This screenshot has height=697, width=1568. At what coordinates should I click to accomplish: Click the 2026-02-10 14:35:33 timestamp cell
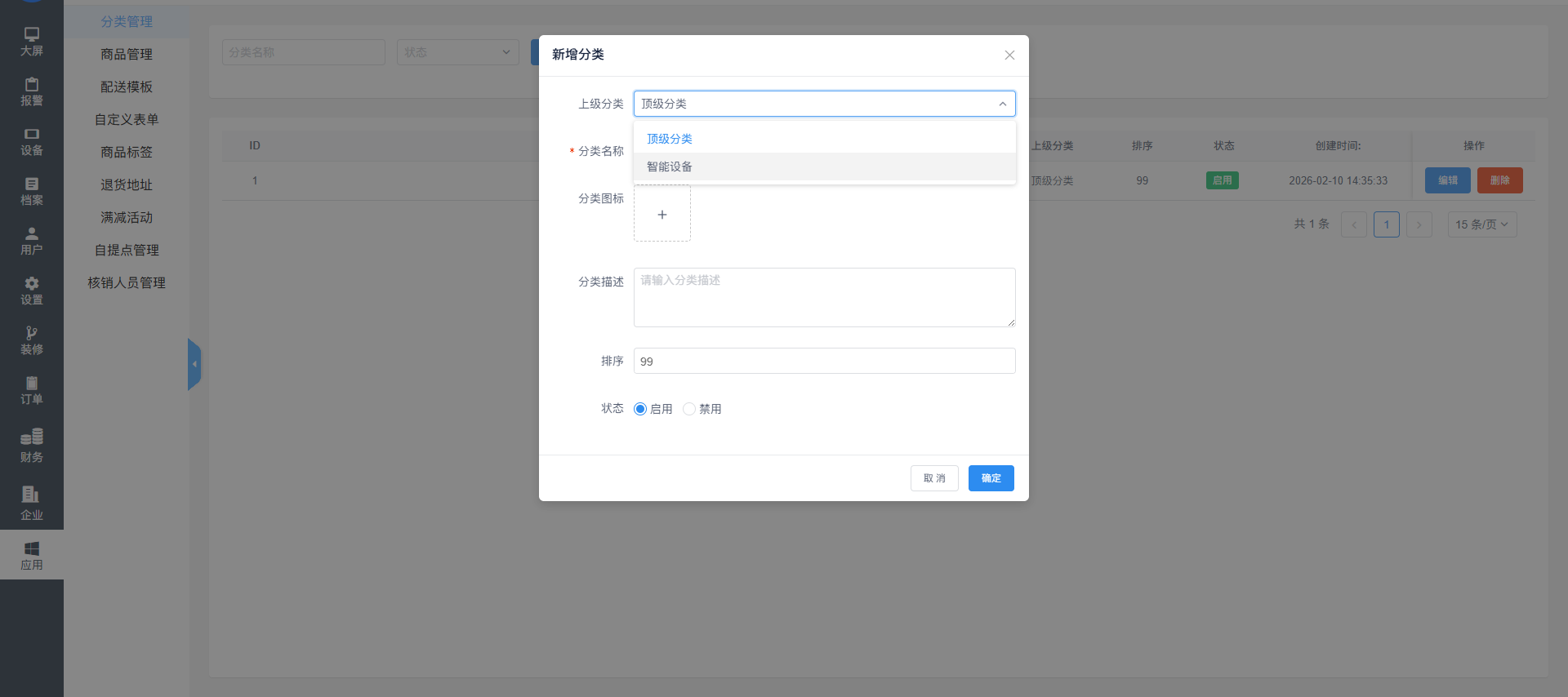[x=1339, y=180]
